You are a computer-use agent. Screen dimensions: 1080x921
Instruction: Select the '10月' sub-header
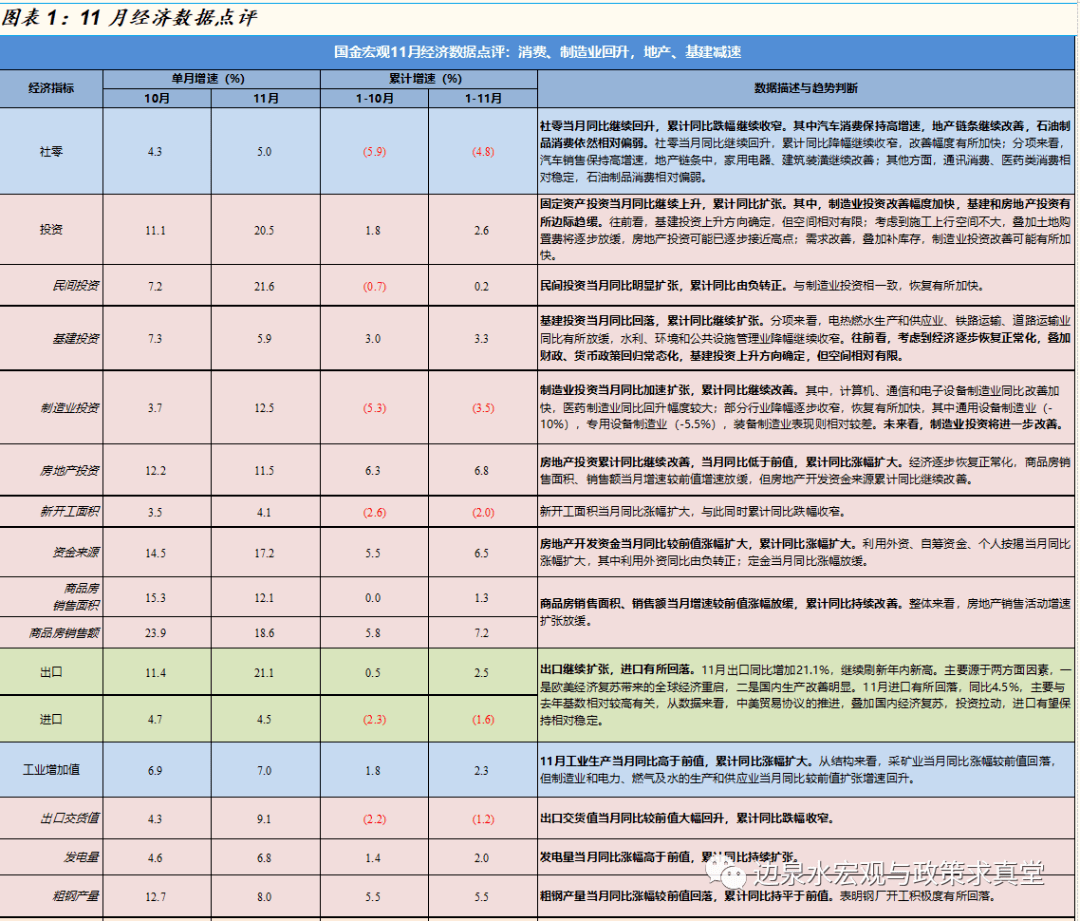point(156,99)
